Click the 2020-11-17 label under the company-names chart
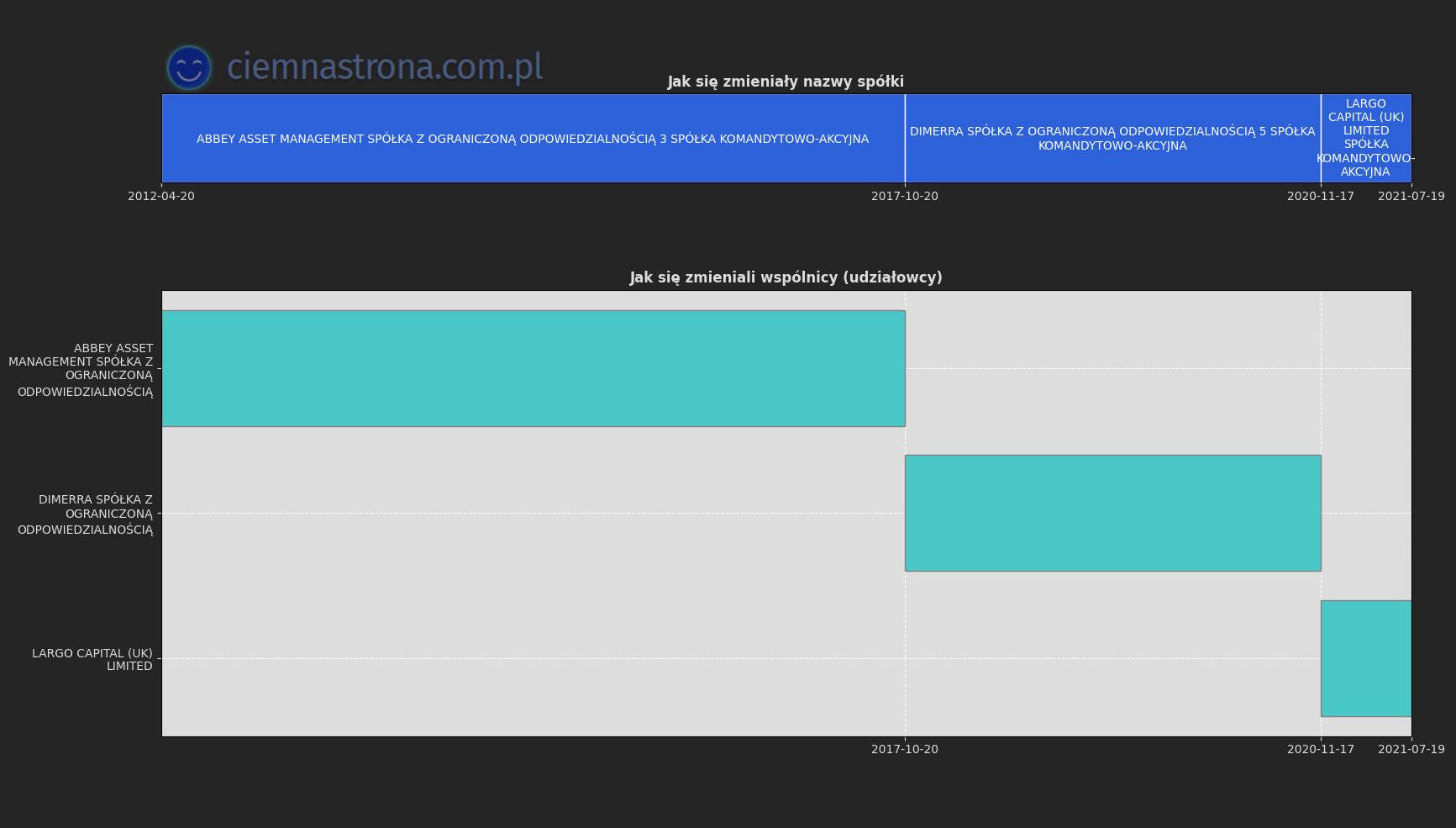This screenshot has width=1456, height=828. pos(1321,196)
